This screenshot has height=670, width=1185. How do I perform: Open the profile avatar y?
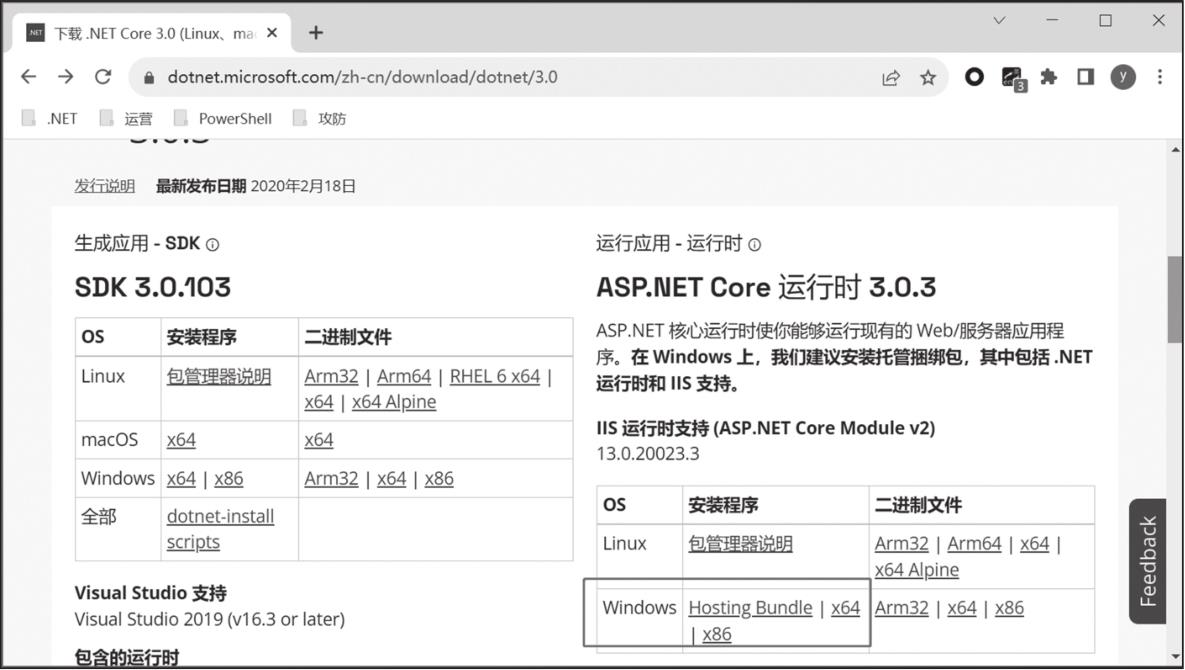(x=1123, y=76)
